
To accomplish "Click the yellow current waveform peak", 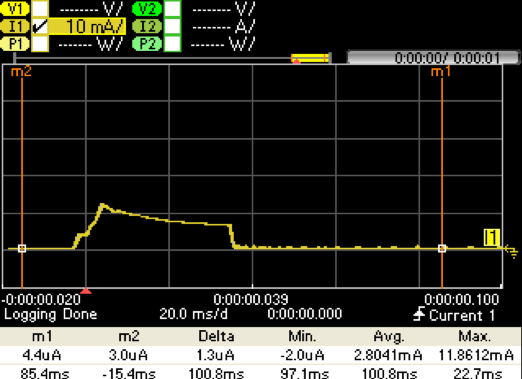I will click(x=102, y=205).
